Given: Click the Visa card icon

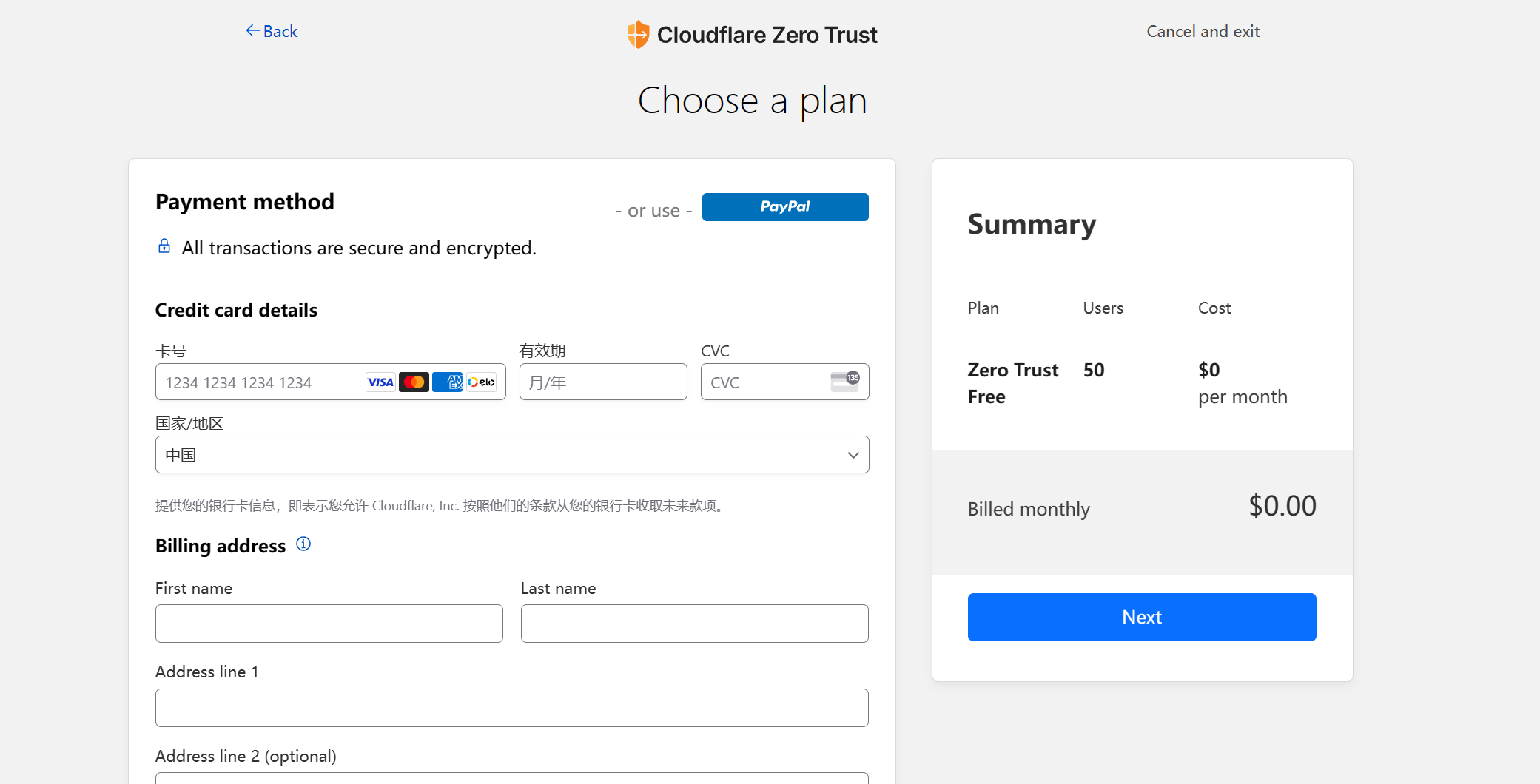Looking at the screenshot, I should coord(380,382).
